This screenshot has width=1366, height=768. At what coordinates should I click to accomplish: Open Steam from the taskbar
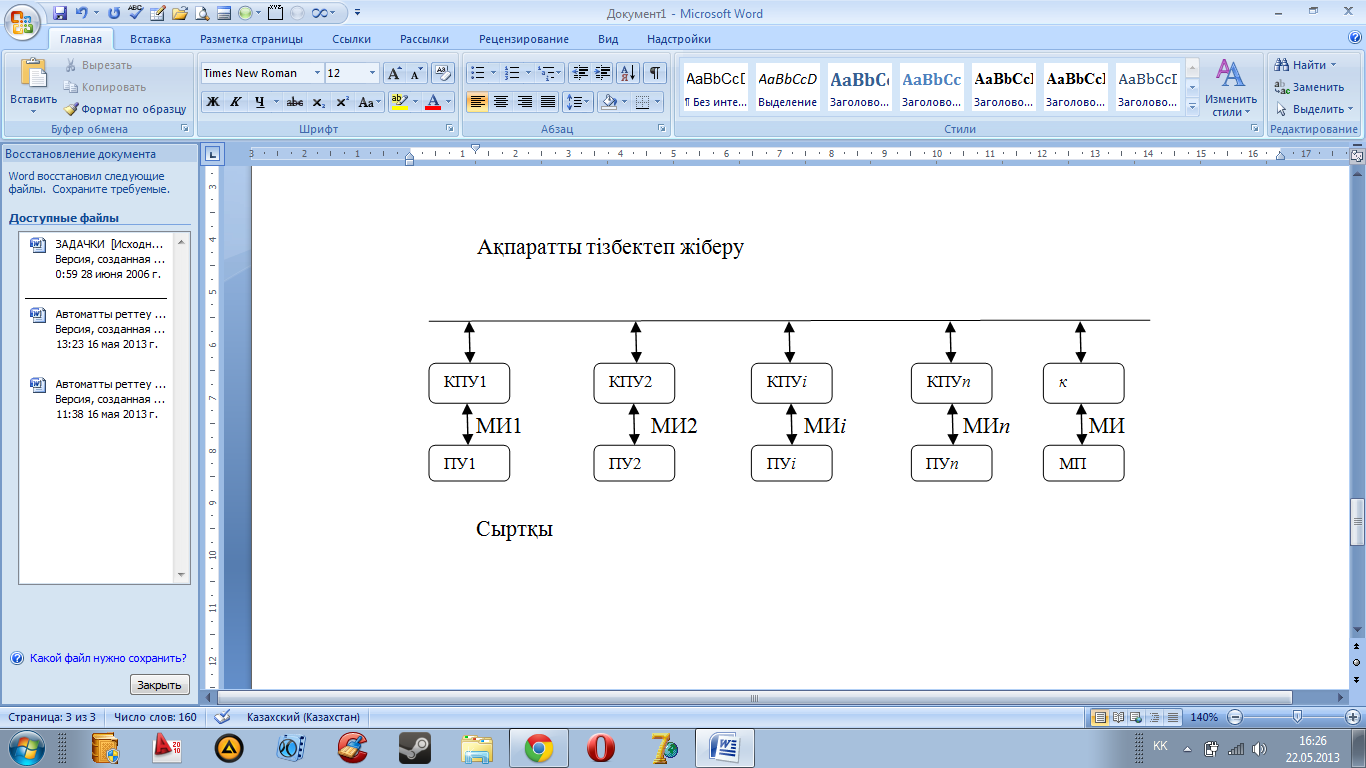tap(414, 747)
